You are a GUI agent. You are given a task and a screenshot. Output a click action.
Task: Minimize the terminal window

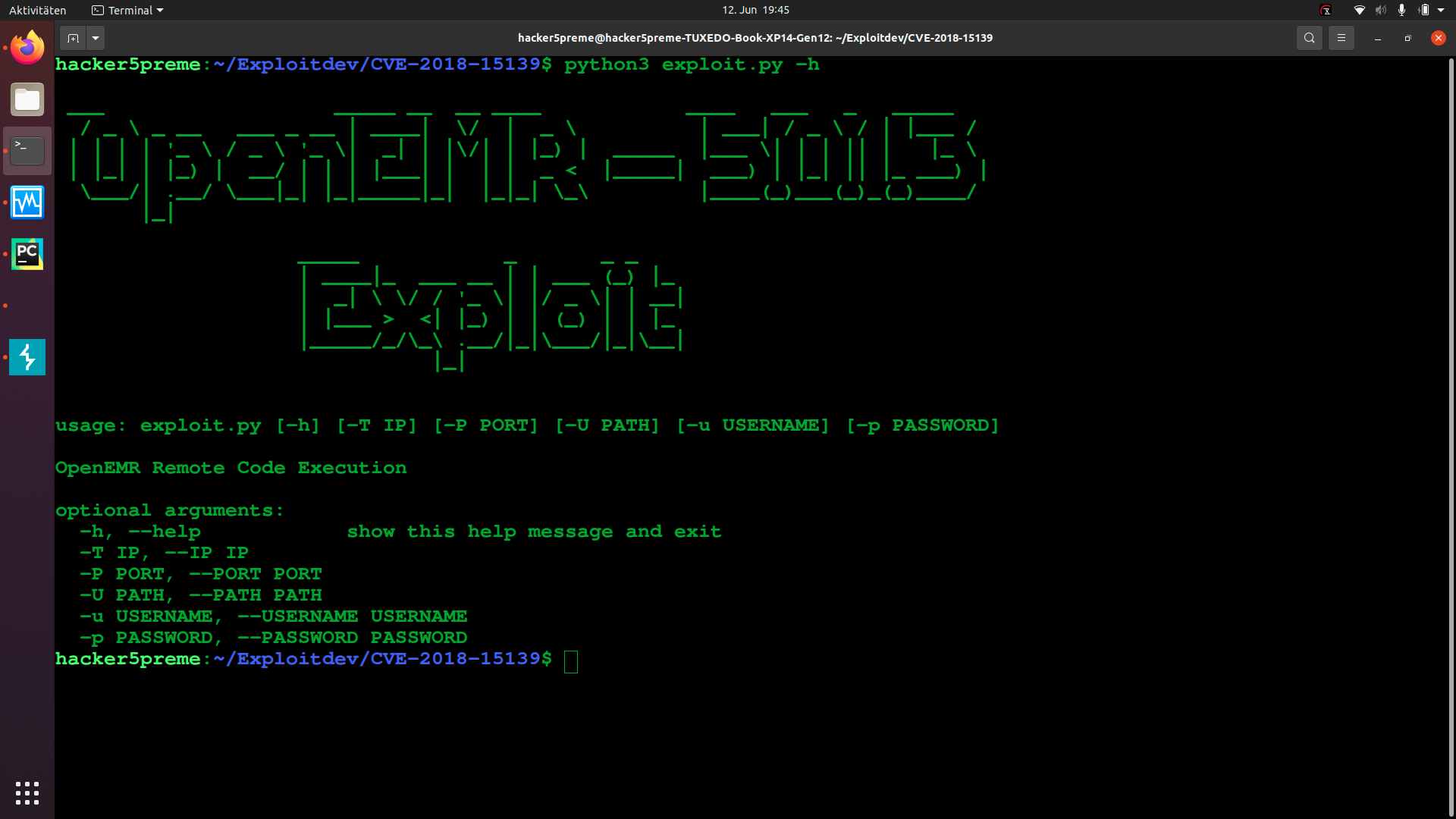[x=1378, y=38]
